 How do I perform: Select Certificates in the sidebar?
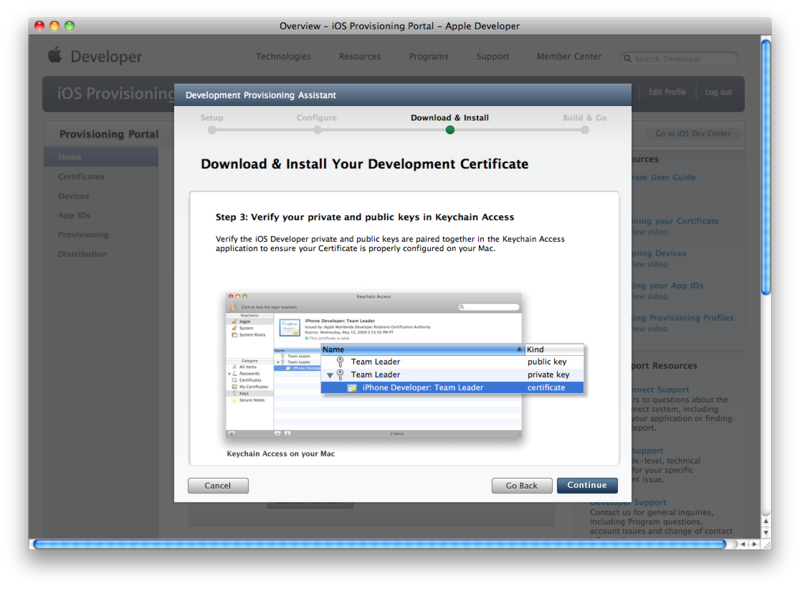pos(81,177)
